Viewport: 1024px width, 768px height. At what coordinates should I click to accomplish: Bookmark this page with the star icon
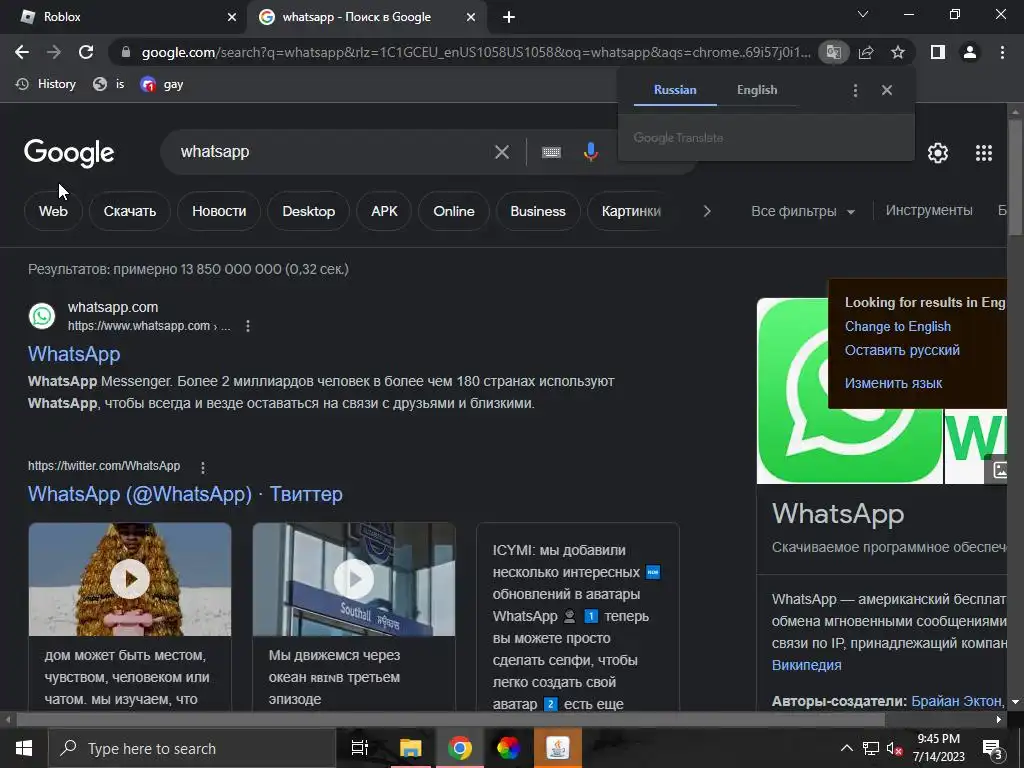pyautogui.click(x=898, y=52)
